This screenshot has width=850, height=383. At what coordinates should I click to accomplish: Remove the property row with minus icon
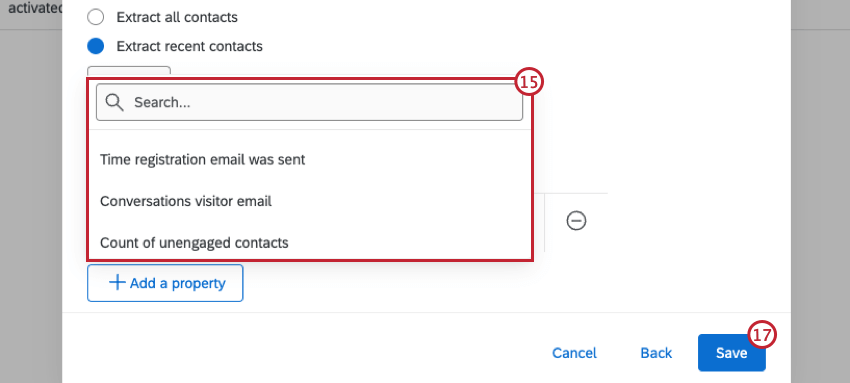(x=576, y=220)
